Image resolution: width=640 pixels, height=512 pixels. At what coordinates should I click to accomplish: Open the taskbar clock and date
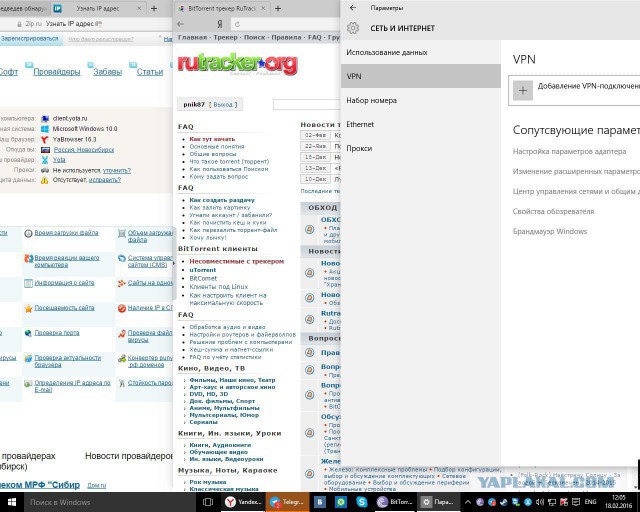618,502
